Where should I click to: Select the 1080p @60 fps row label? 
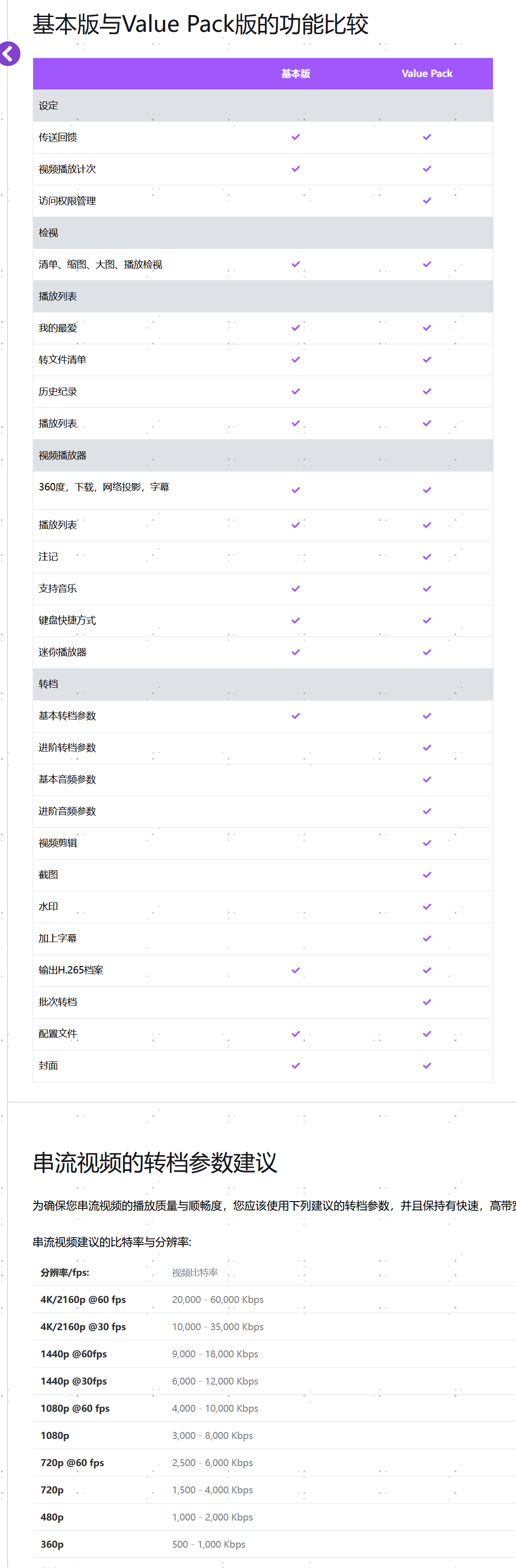[x=75, y=1409]
